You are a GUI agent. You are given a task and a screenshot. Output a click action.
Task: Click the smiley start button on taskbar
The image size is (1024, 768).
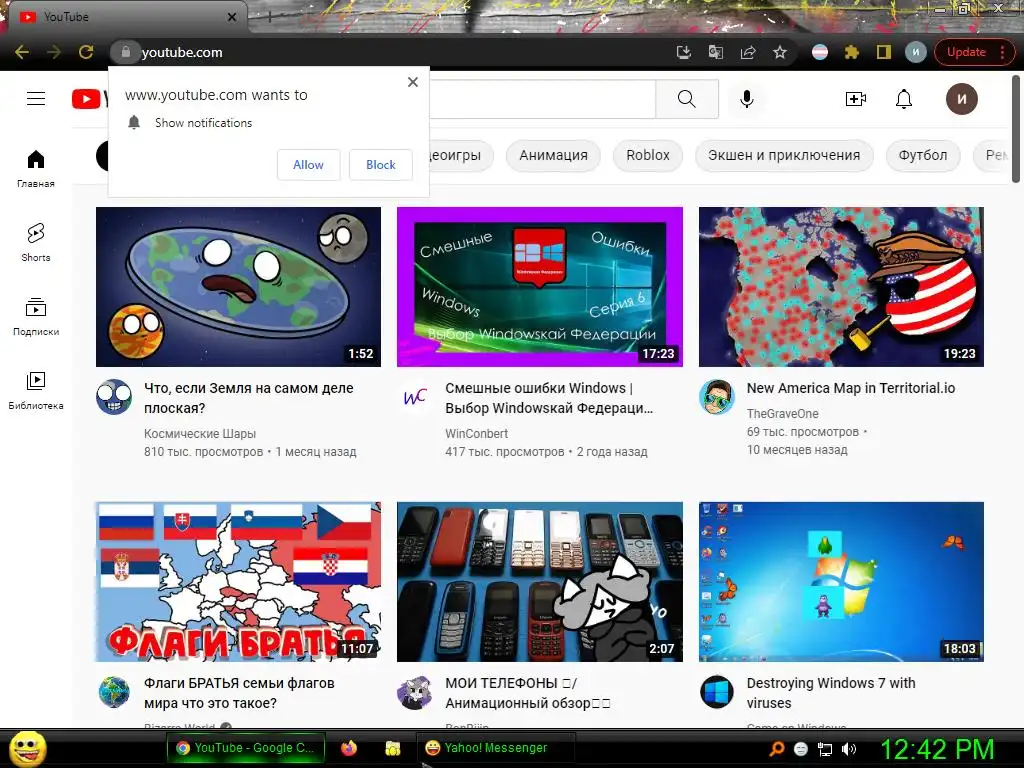click(27, 748)
